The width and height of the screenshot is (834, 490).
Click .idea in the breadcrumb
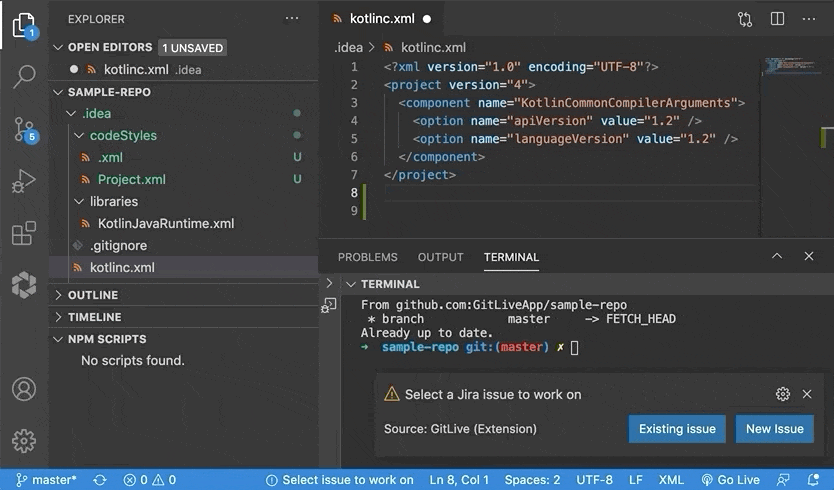pyautogui.click(x=348, y=47)
